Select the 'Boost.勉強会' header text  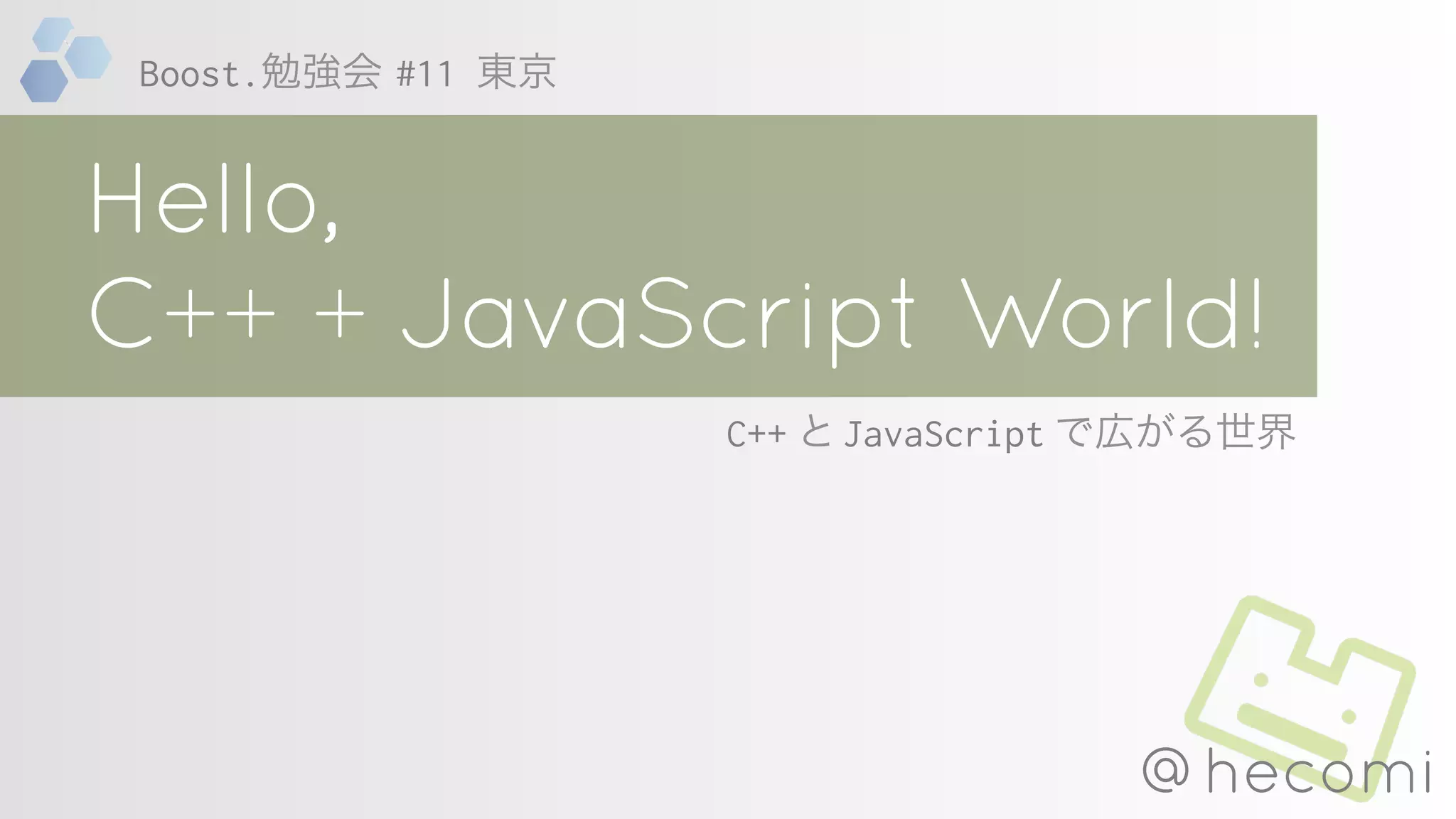[x=260, y=73]
